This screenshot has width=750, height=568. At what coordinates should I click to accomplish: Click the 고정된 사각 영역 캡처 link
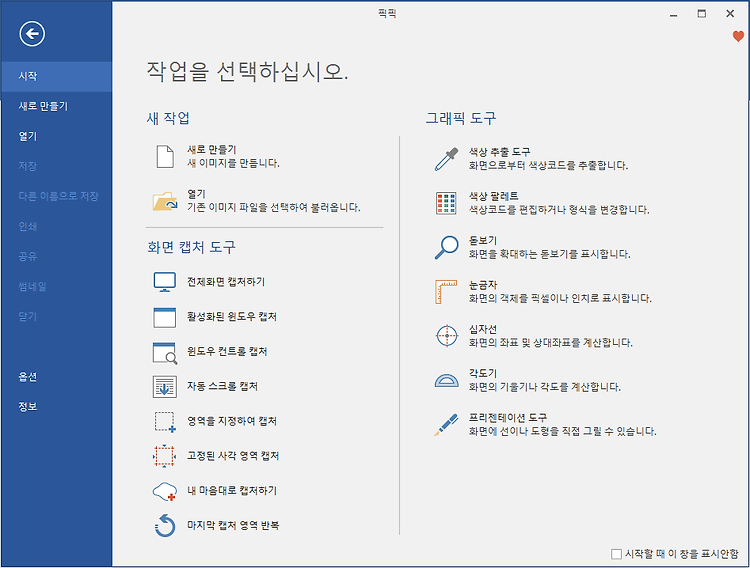(x=233, y=456)
